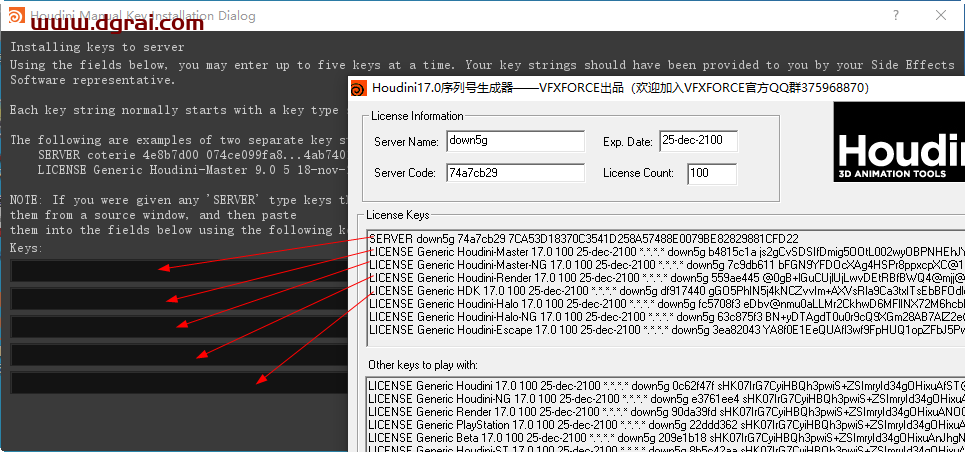Select the SERVER down5g 74a7cb29 key line

584,238
